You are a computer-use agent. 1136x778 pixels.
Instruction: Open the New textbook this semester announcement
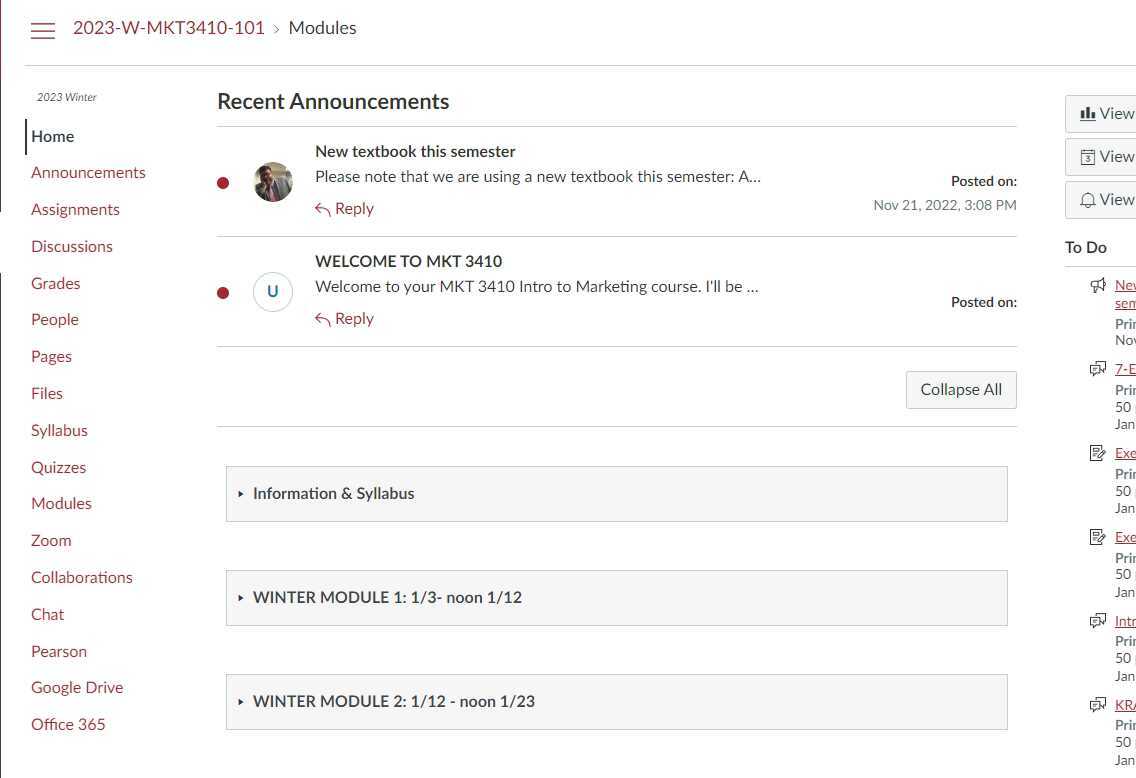(x=415, y=152)
